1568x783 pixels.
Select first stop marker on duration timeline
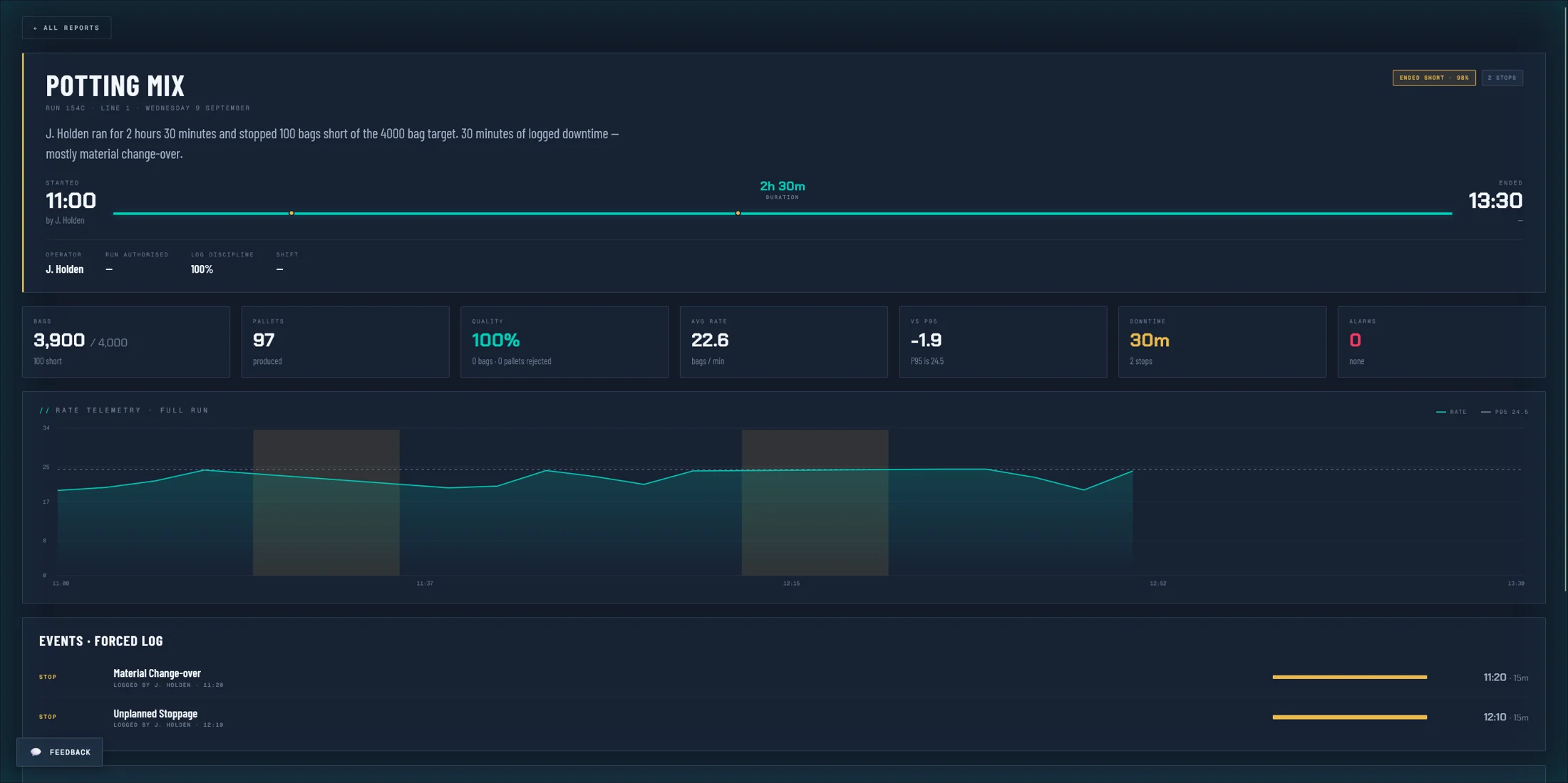pos(292,213)
